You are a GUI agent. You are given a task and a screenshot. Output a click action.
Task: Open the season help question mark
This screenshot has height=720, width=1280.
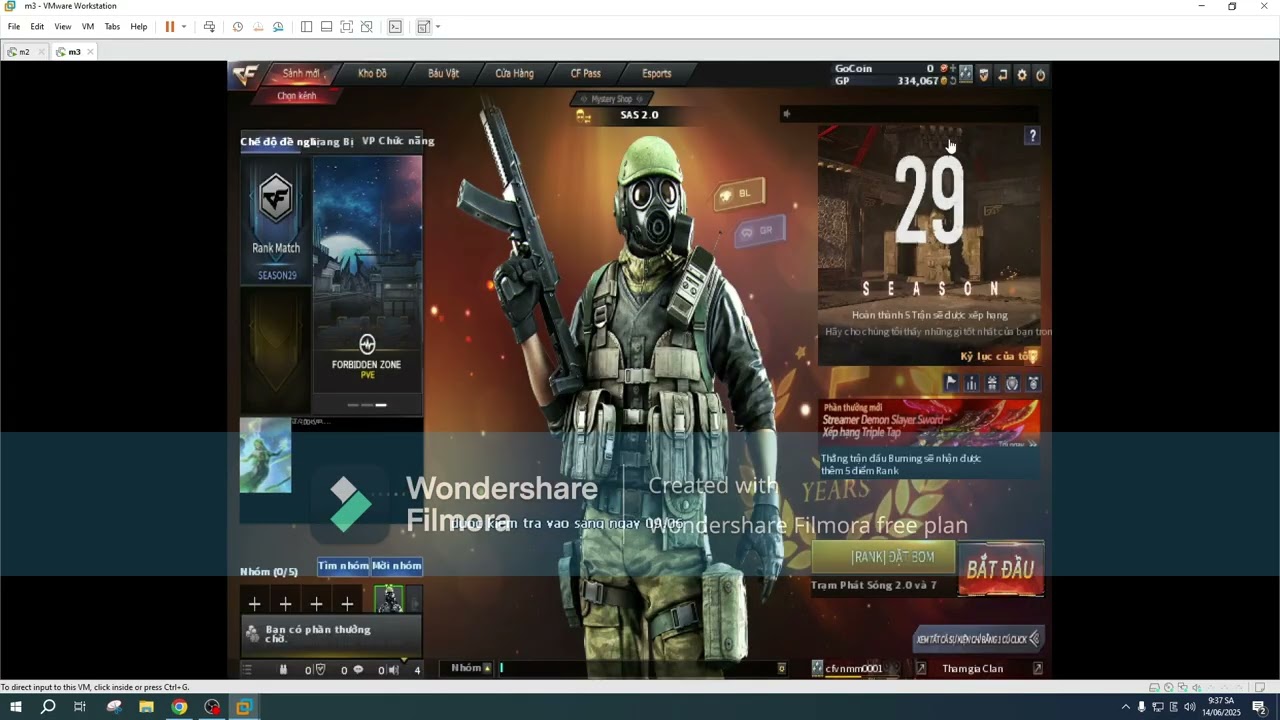[1032, 136]
